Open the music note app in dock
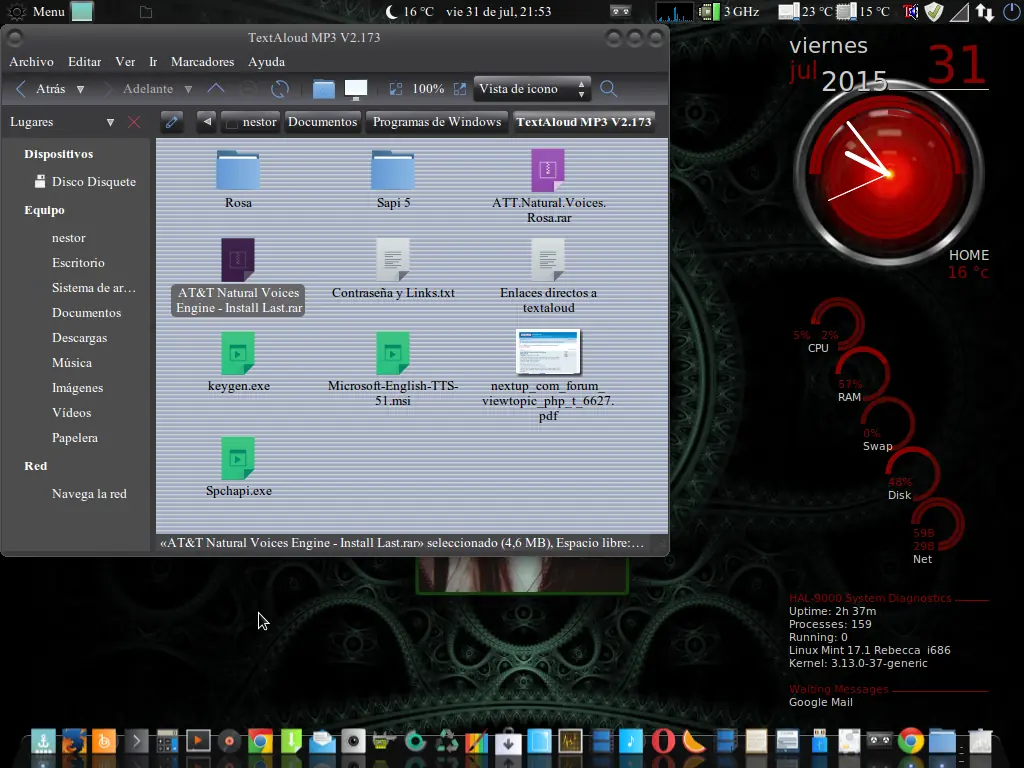The image size is (1024, 768). click(x=631, y=741)
